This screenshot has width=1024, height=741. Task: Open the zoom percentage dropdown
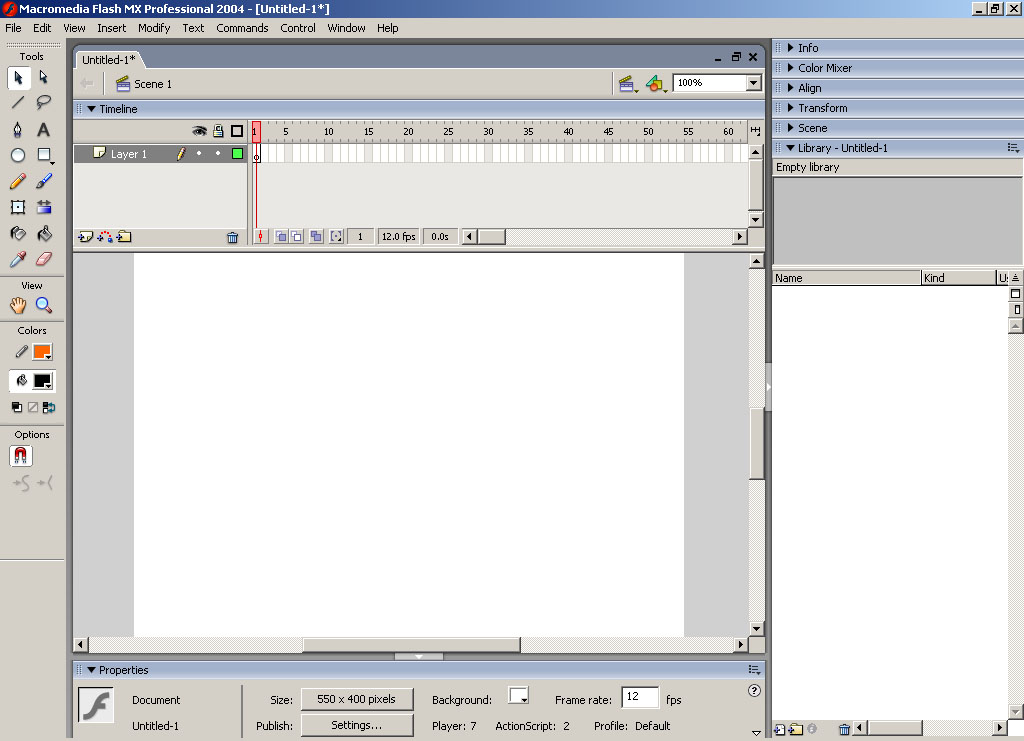click(x=754, y=83)
